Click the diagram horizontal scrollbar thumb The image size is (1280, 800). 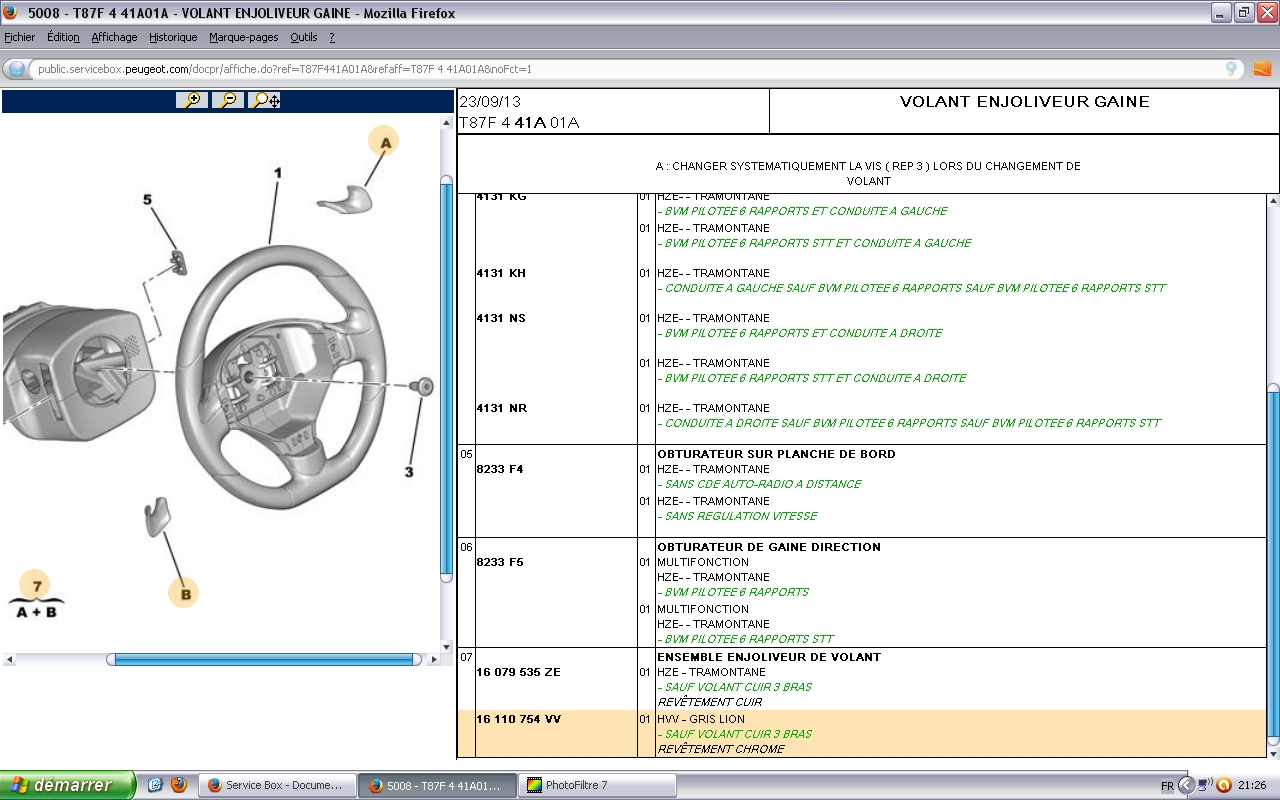[264, 659]
